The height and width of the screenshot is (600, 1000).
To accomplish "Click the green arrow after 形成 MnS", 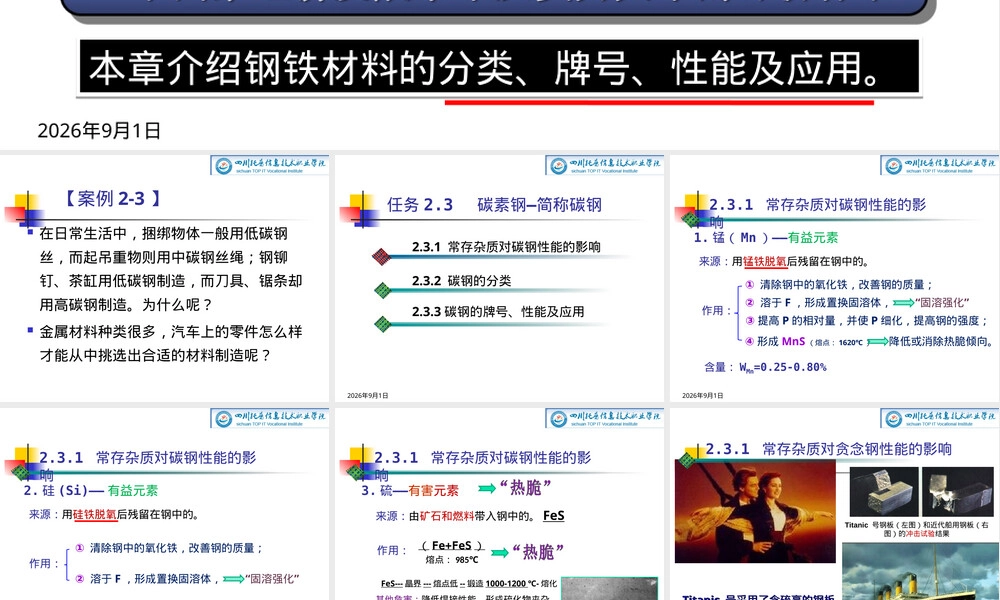I will [878, 342].
